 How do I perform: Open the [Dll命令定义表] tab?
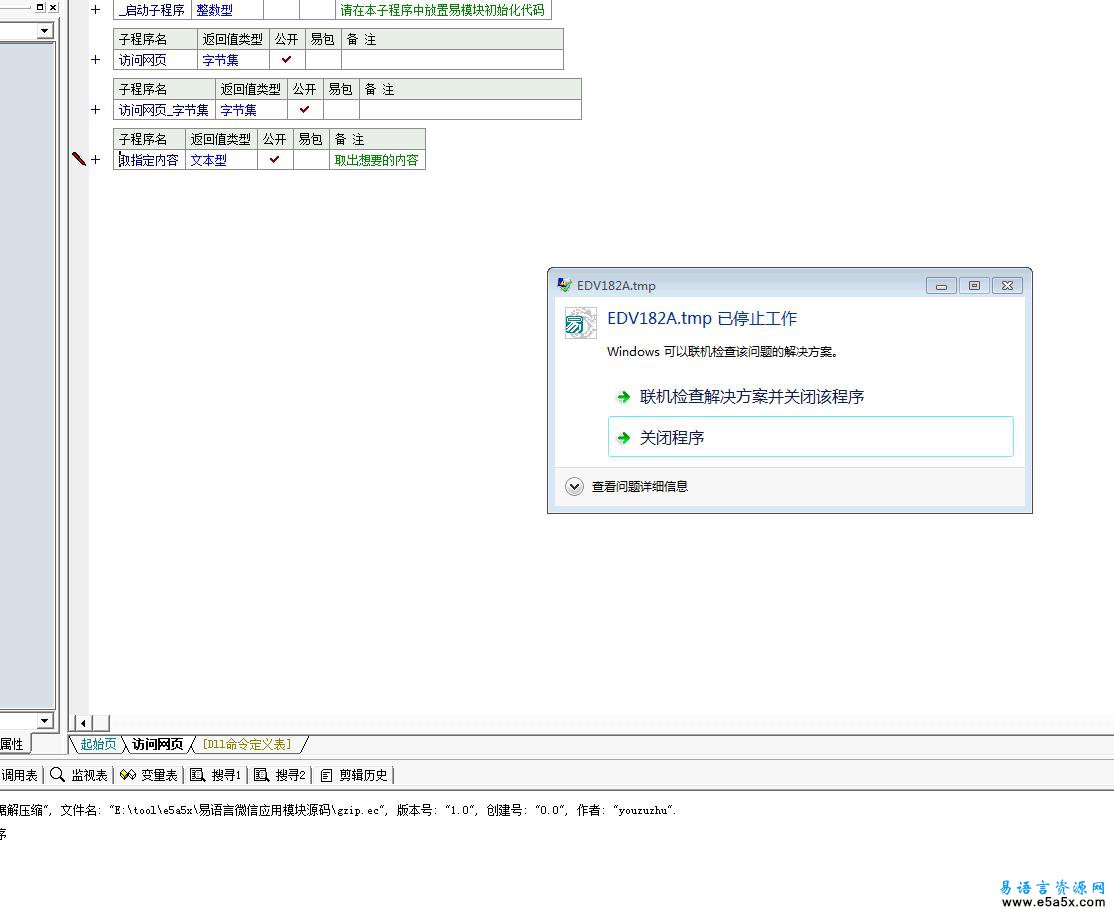247,744
